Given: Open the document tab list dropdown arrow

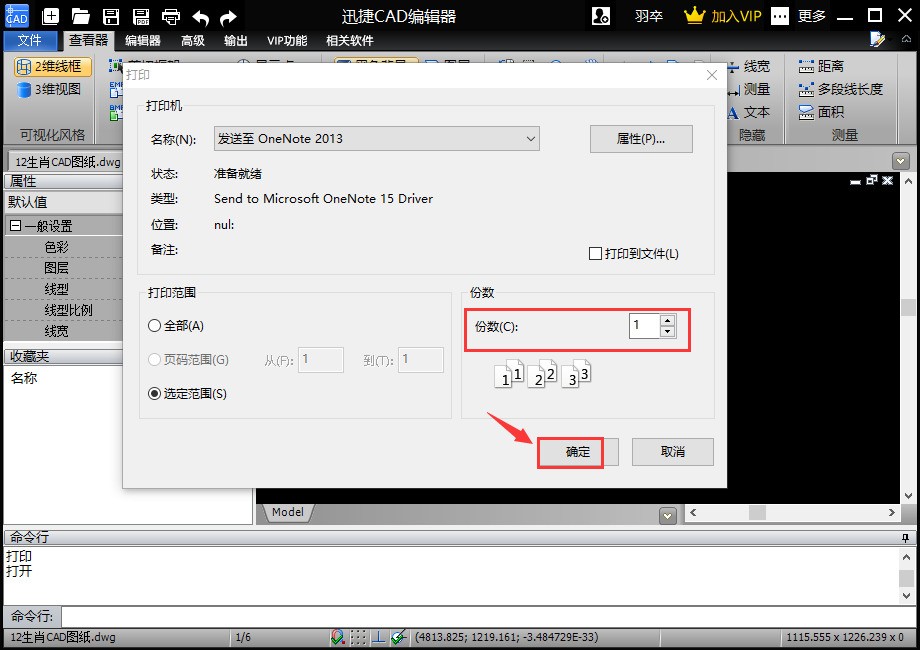Looking at the screenshot, I should tap(901, 161).
